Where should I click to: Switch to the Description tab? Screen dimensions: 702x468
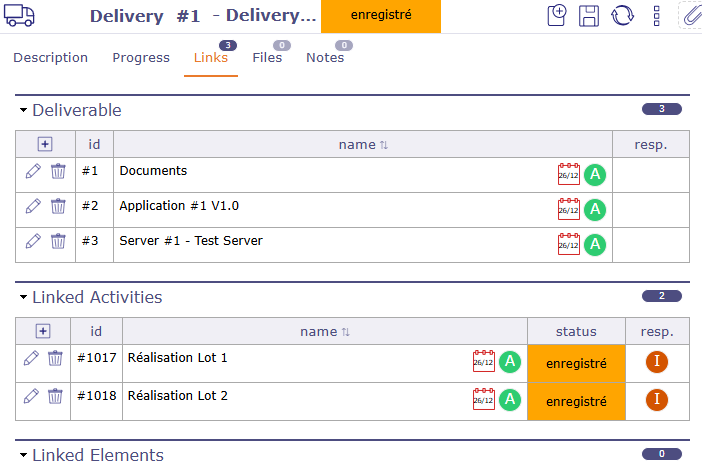[50, 58]
